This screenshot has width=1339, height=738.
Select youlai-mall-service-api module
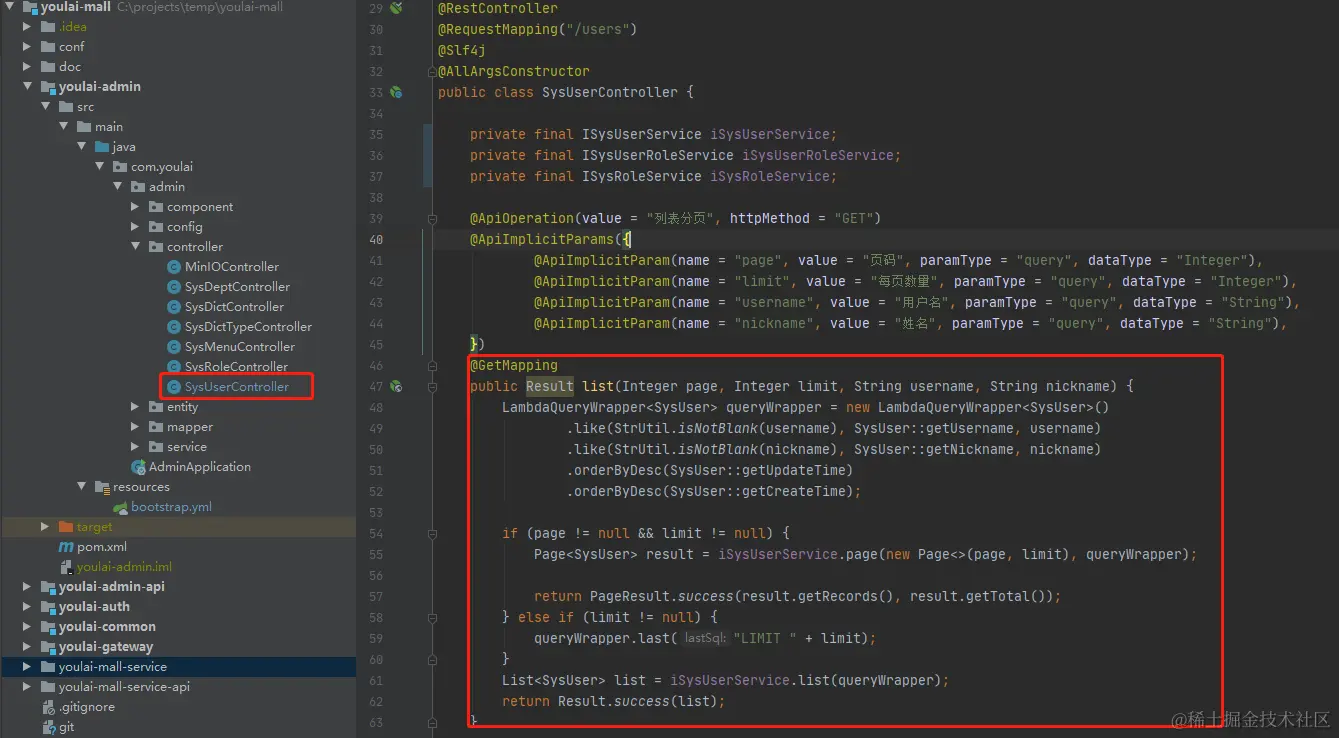(x=124, y=687)
